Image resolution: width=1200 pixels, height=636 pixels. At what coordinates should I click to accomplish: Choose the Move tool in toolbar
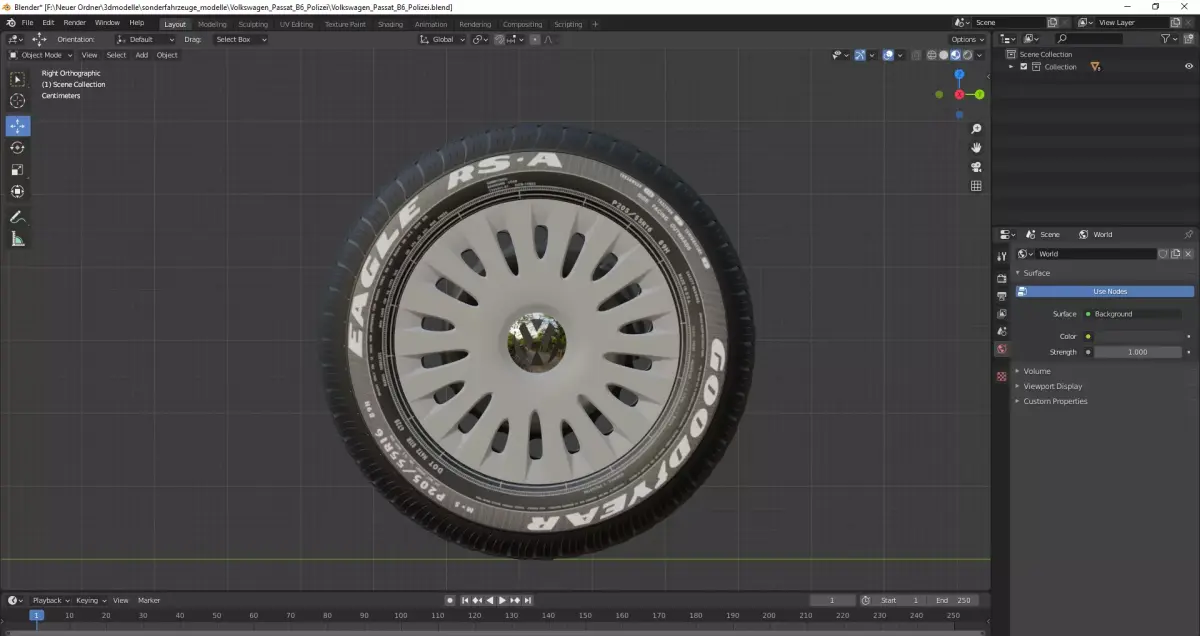tap(17, 126)
